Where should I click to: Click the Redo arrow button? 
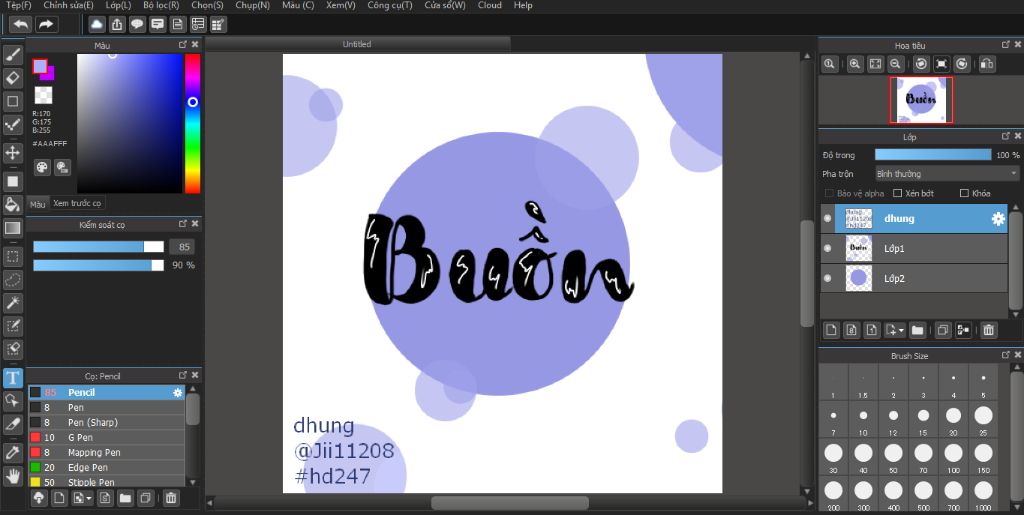pos(46,24)
